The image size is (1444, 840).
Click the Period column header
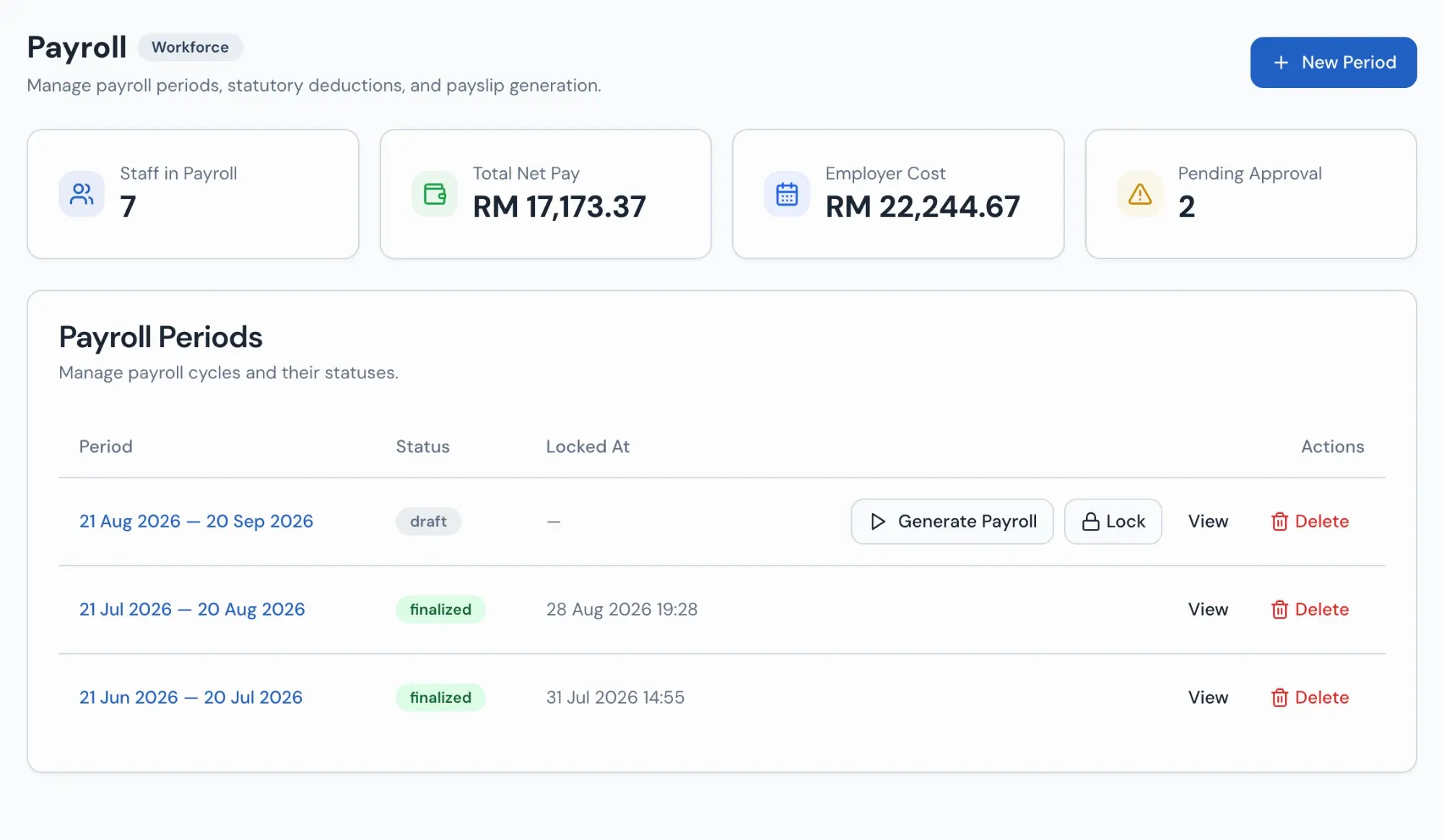[105, 447]
